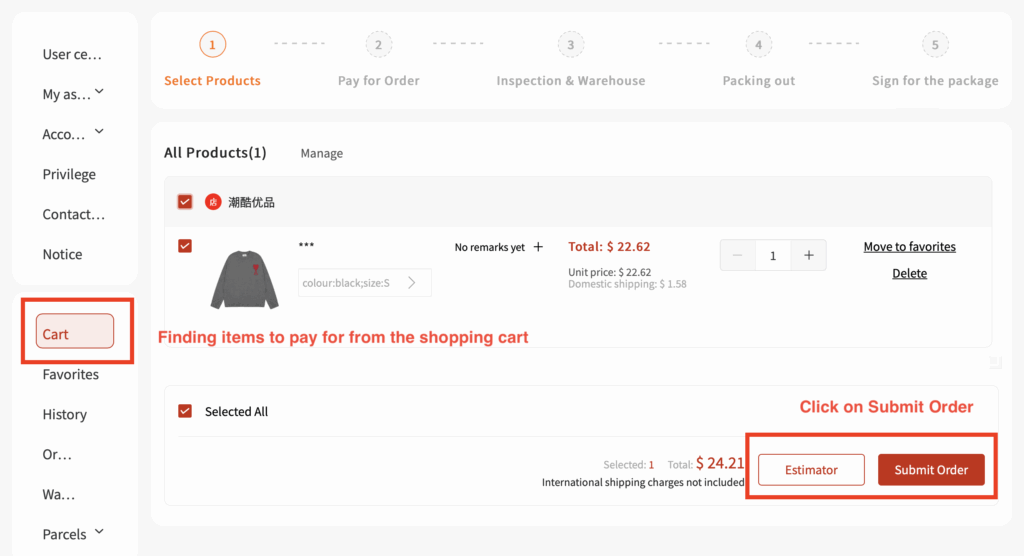Decrease quantity with minus button

[737, 255]
